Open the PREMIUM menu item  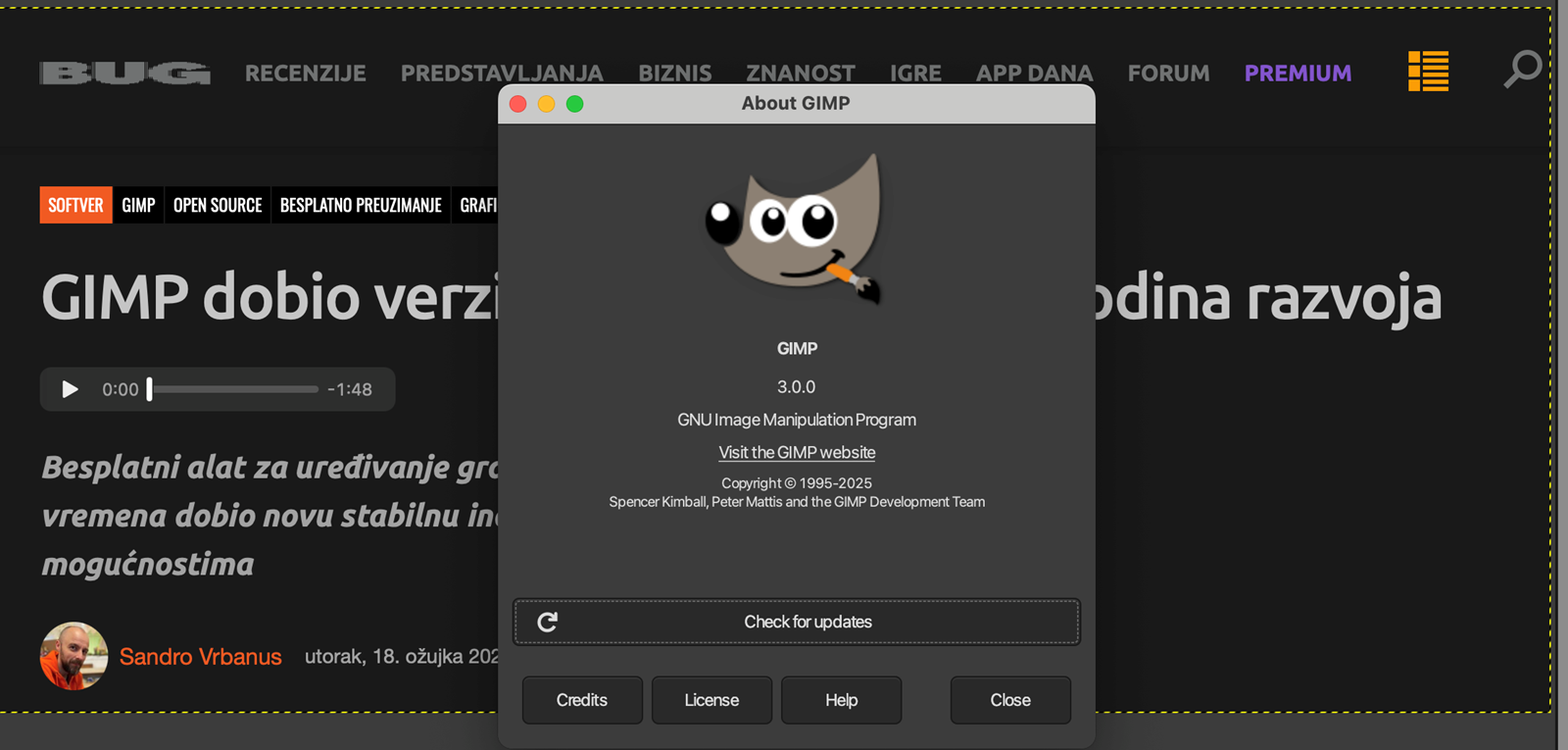(1298, 74)
